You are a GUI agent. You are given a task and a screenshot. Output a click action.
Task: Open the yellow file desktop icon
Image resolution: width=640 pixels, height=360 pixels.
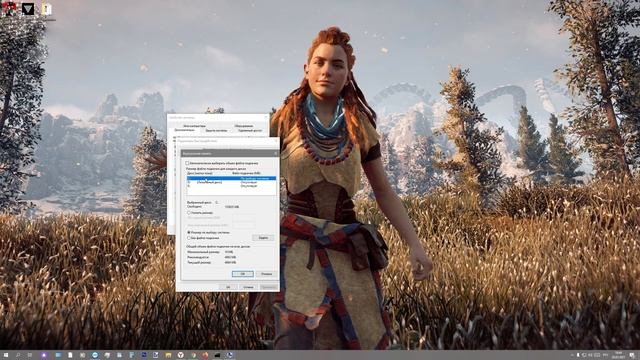click(47, 9)
